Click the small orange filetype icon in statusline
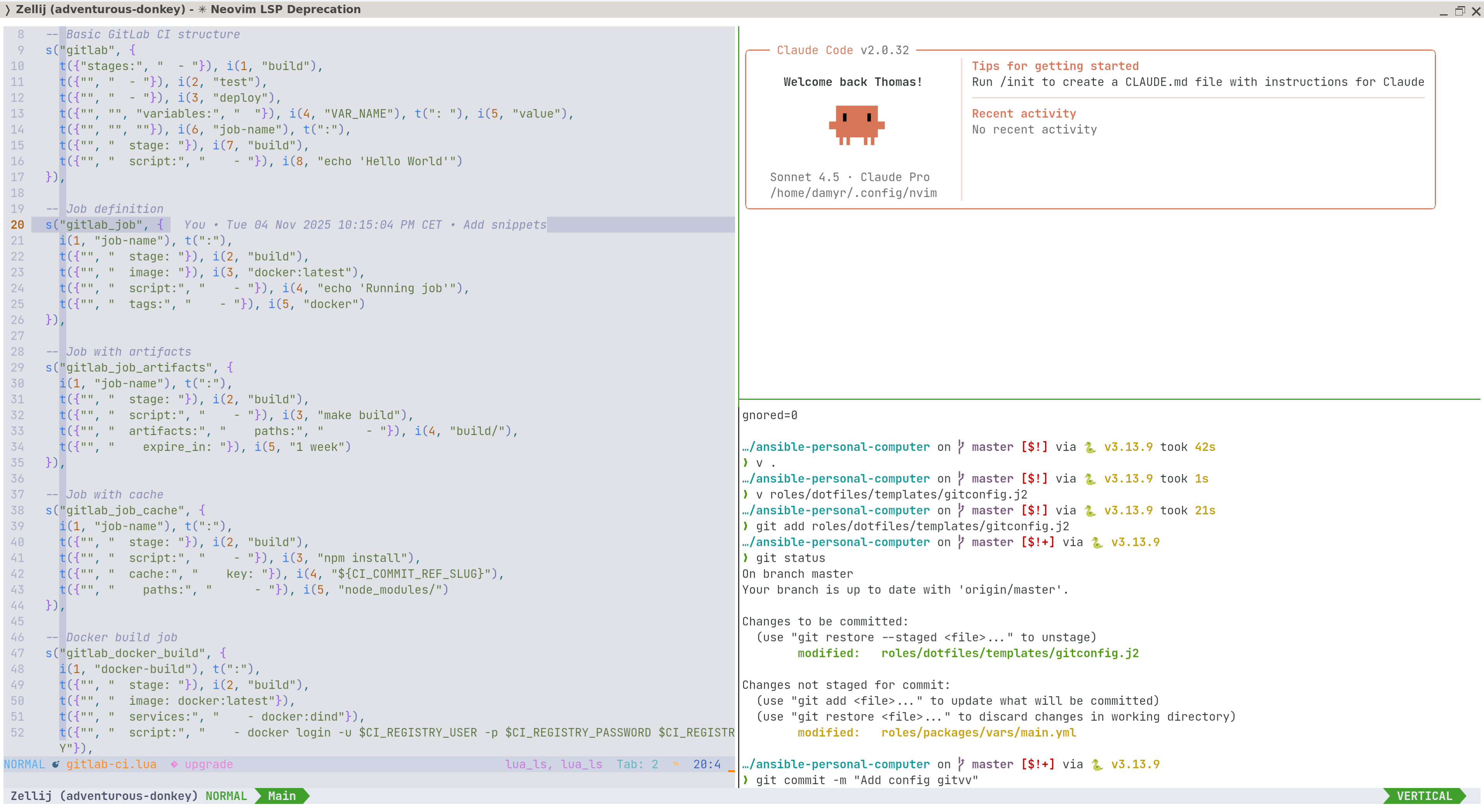This screenshot has width=1484, height=812. coord(675,764)
